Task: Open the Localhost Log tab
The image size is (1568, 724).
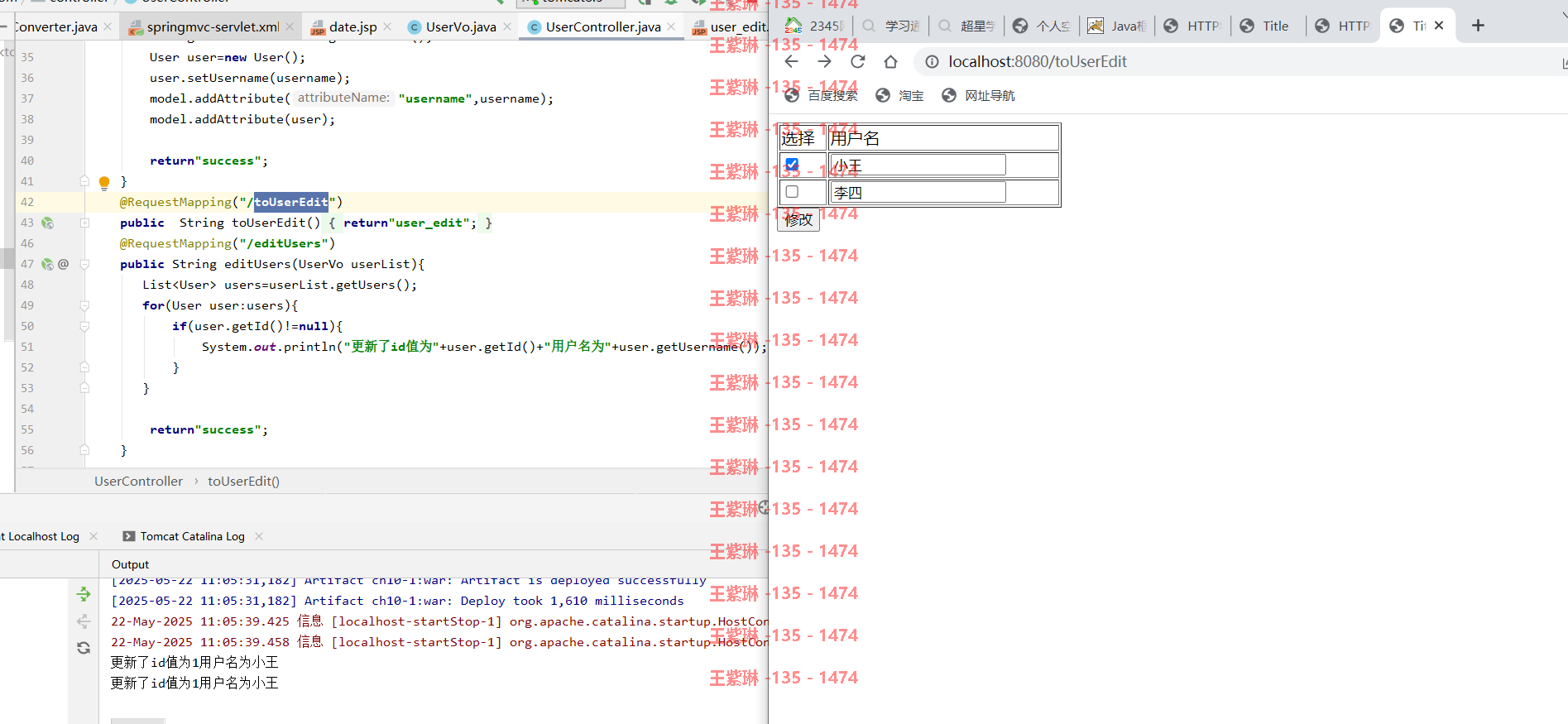Action: pyautogui.click(x=40, y=536)
